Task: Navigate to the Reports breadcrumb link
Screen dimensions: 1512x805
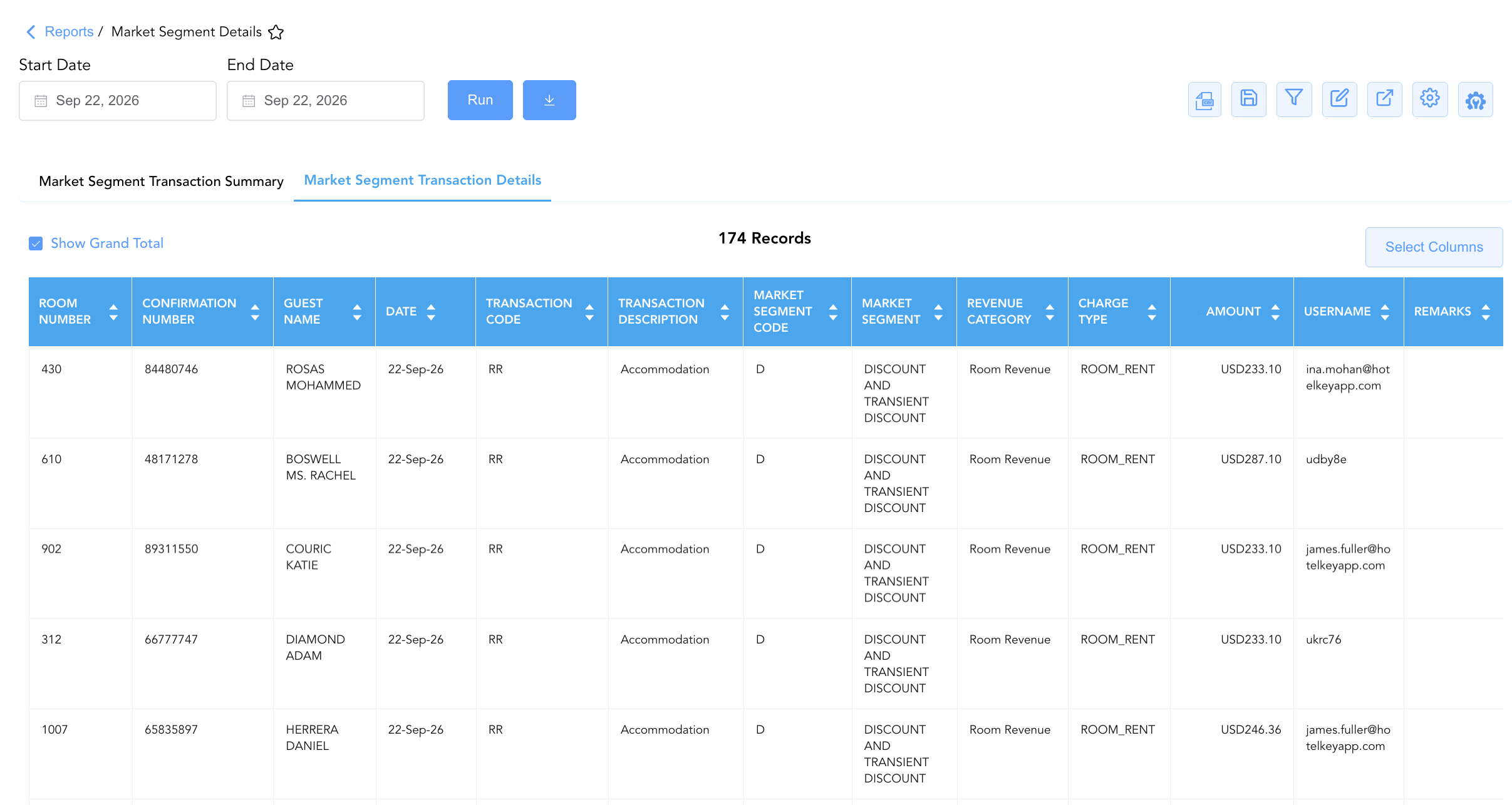Action: (x=69, y=32)
